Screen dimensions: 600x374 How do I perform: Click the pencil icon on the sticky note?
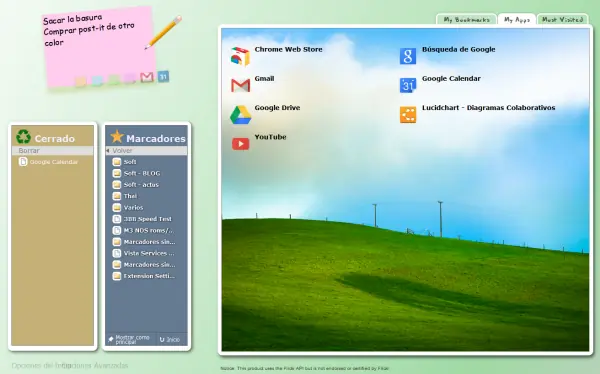tap(163, 32)
